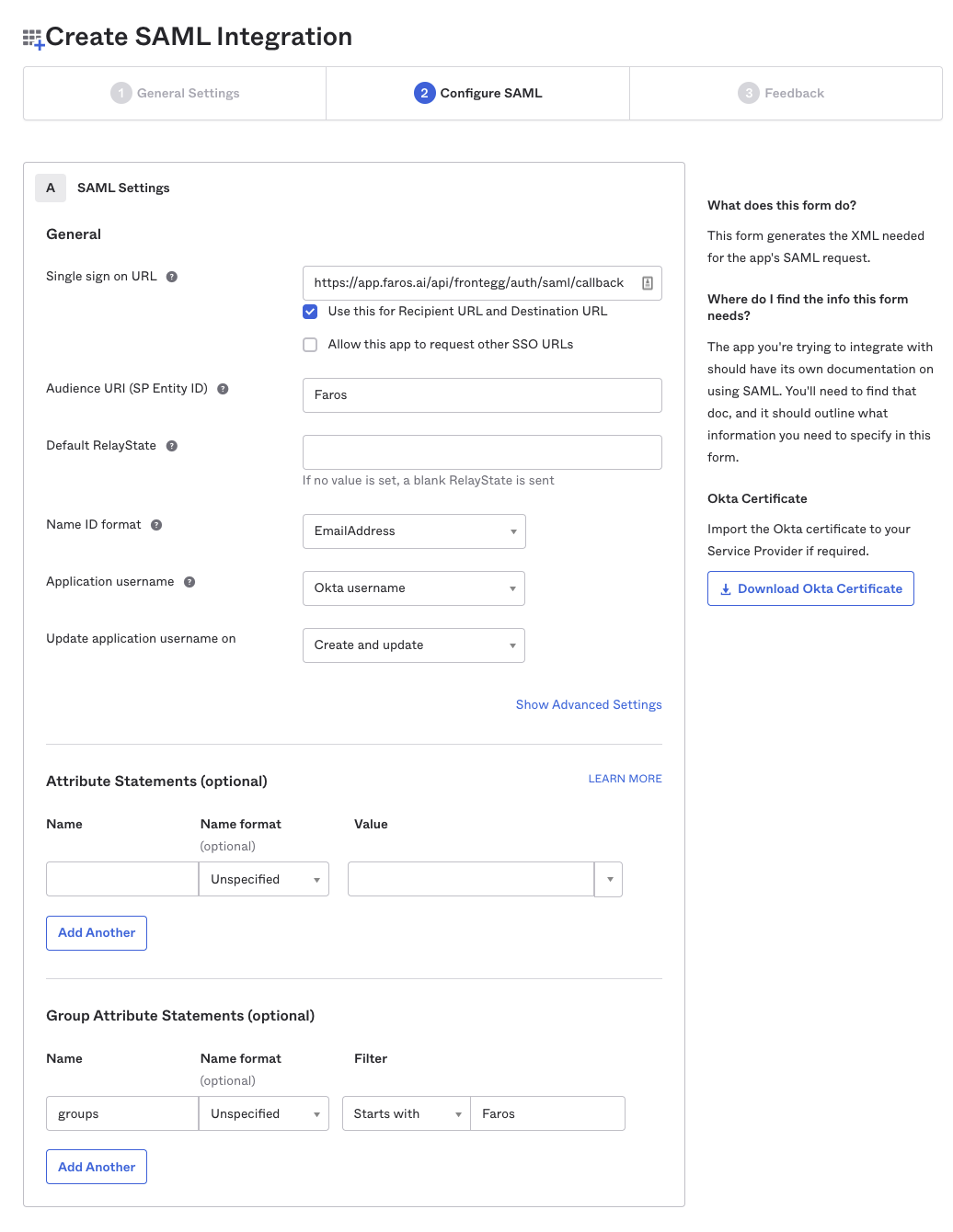This screenshot has height=1232, width=953.
Task: Click help icon next to Name ID format
Action: coord(156,525)
